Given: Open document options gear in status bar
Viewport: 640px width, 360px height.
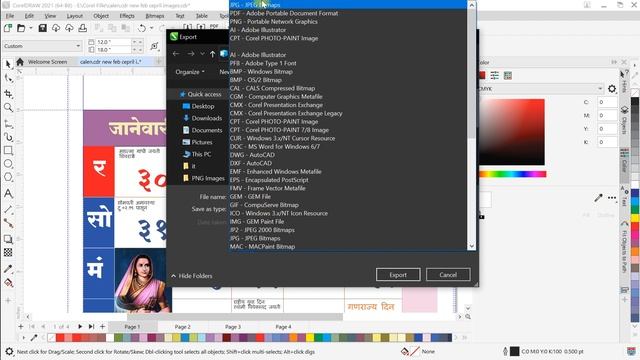Looking at the screenshot, I should [9, 351].
